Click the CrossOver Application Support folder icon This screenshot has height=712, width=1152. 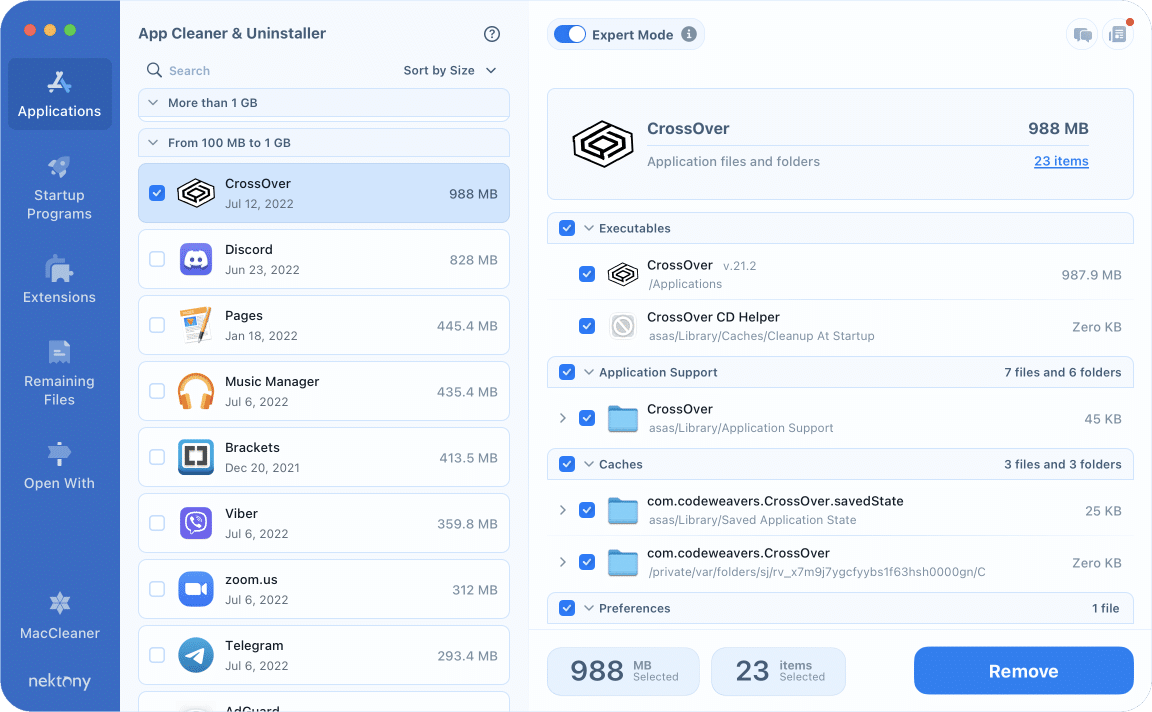[623, 418]
